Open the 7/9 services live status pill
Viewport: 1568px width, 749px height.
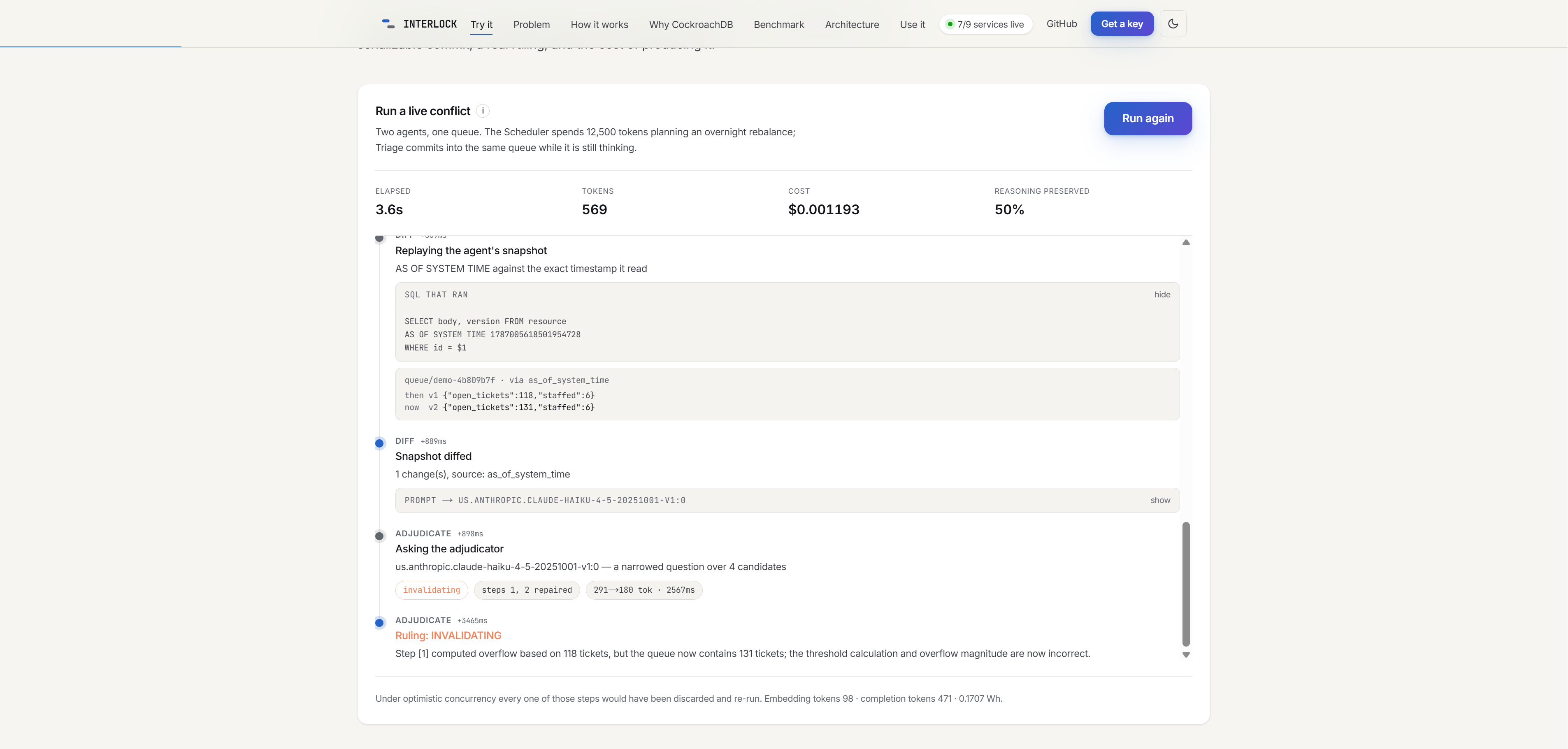(x=985, y=24)
